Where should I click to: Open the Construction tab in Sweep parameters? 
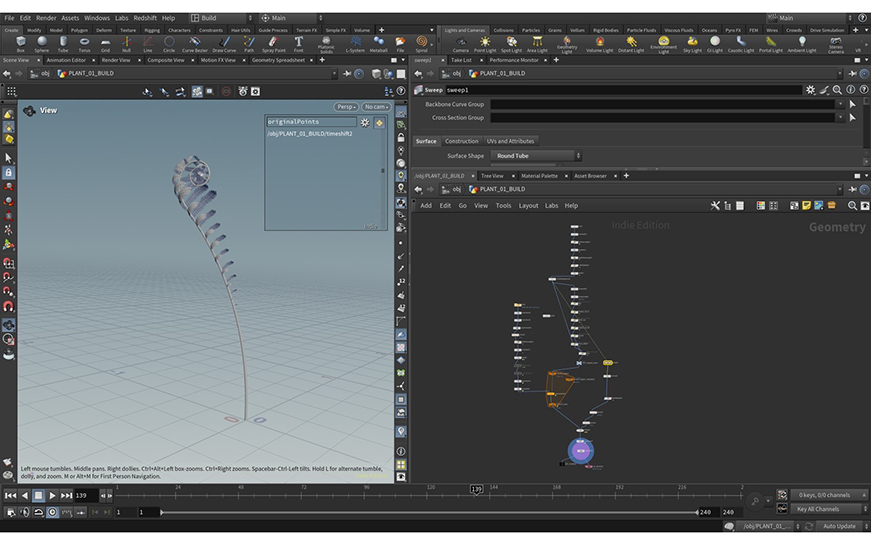461,141
